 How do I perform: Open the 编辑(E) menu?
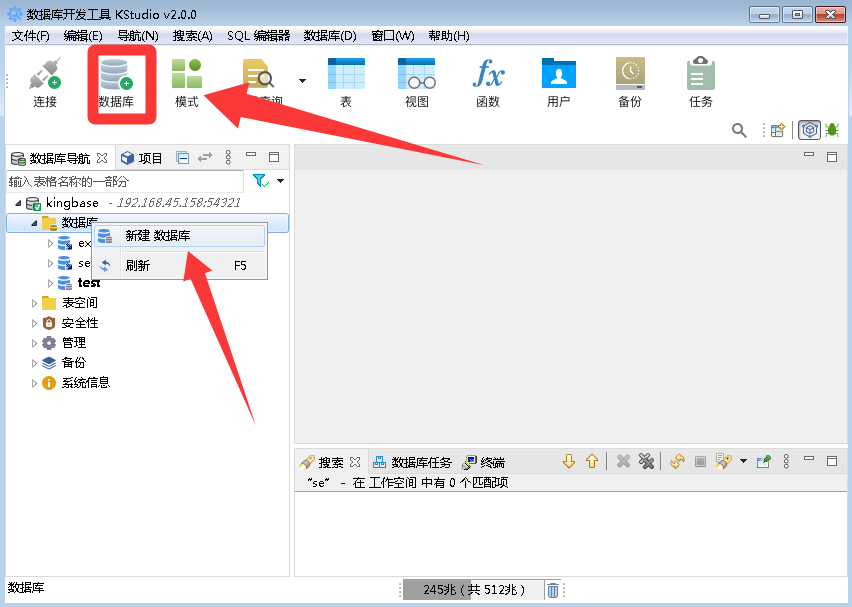tap(83, 36)
